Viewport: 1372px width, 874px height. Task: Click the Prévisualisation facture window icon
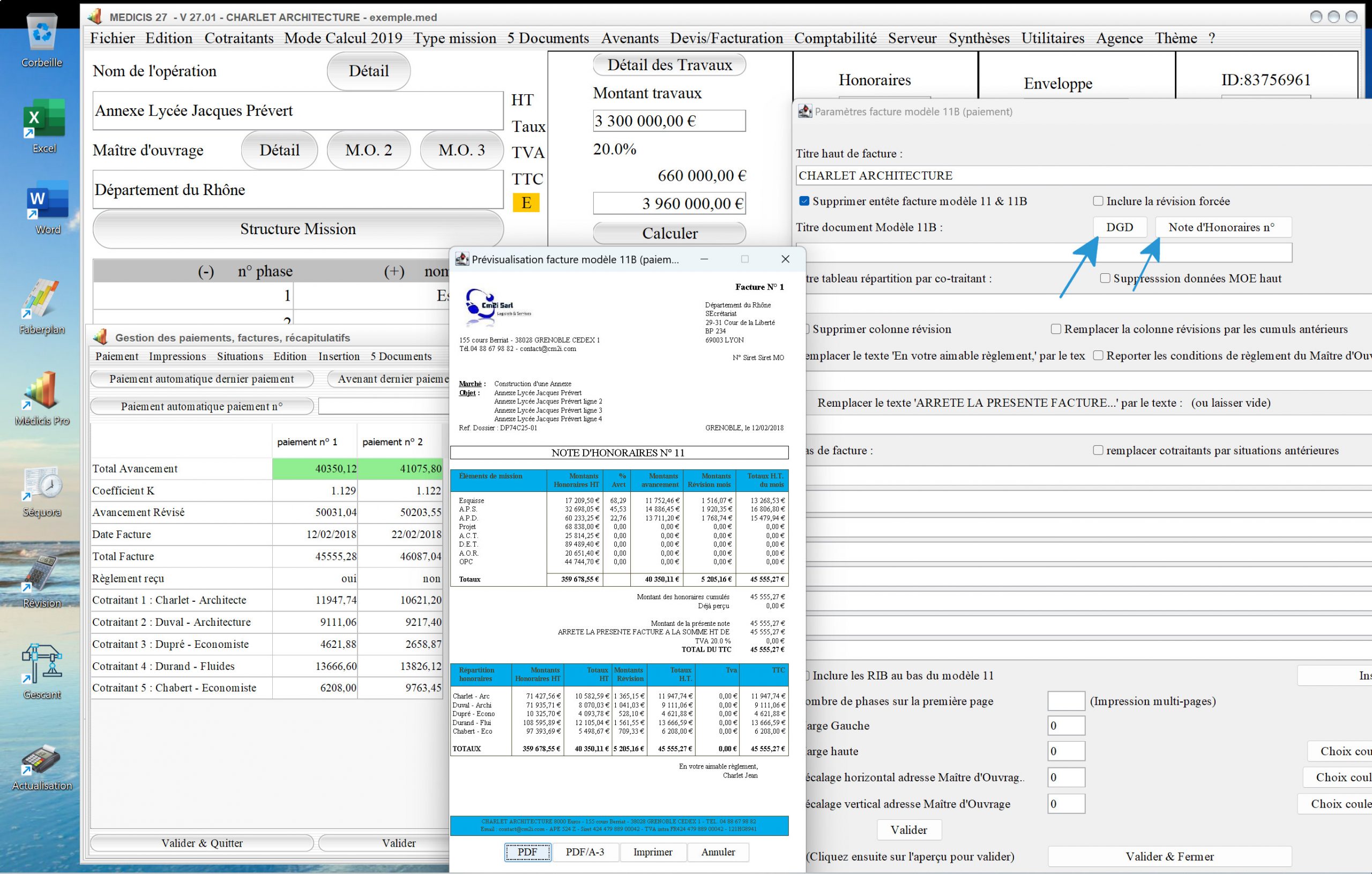coord(461,259)
